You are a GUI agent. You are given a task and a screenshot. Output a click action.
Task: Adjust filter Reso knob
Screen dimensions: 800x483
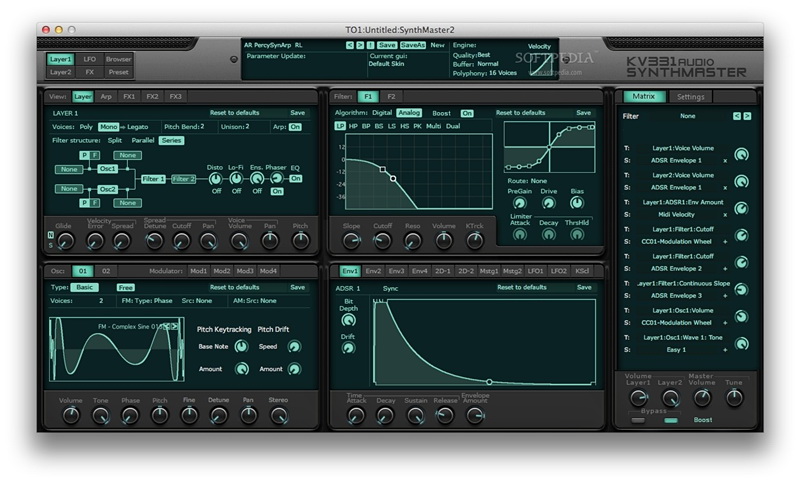click(x=412, y=241)
